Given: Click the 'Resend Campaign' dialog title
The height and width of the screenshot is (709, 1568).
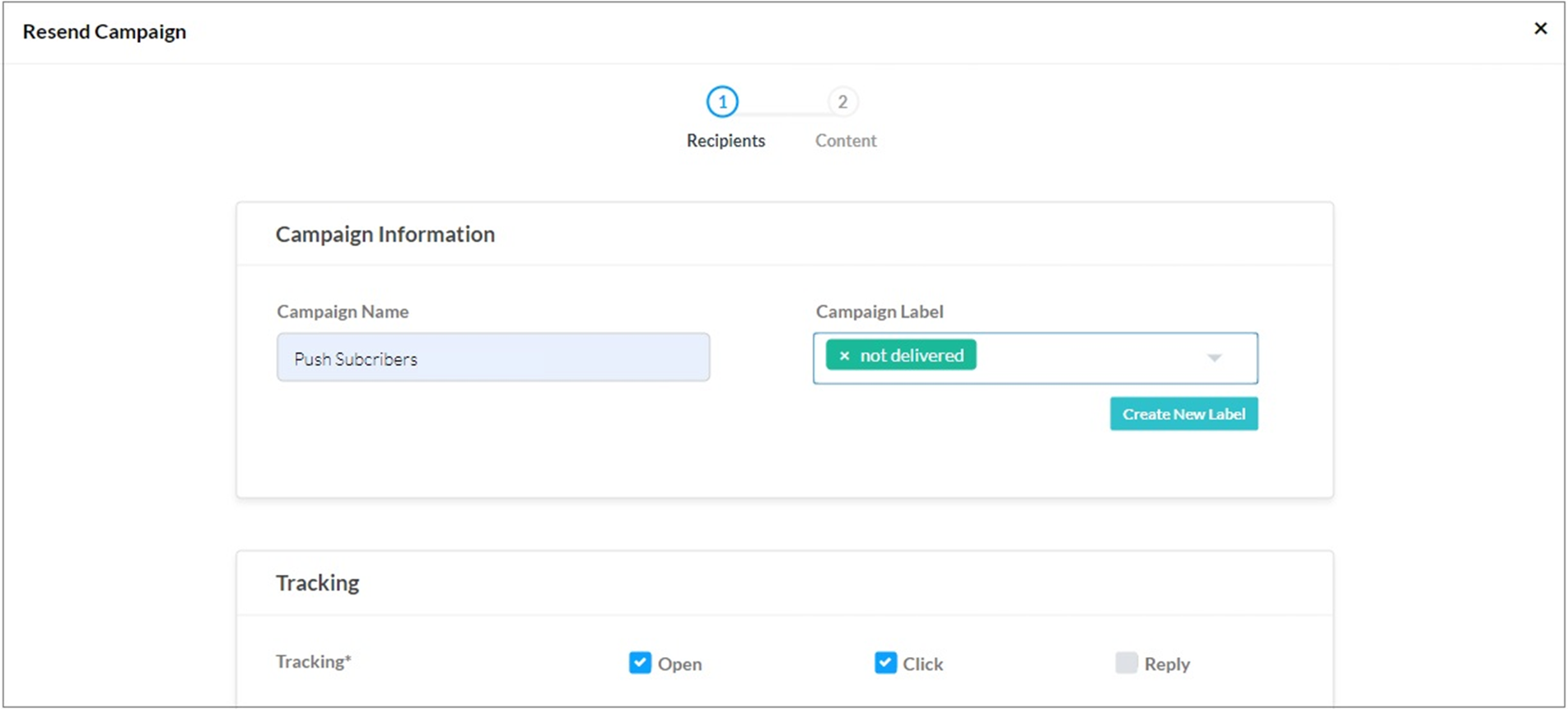Looking at the screenshot, I should pyautogui.click(x=105, y=32).
